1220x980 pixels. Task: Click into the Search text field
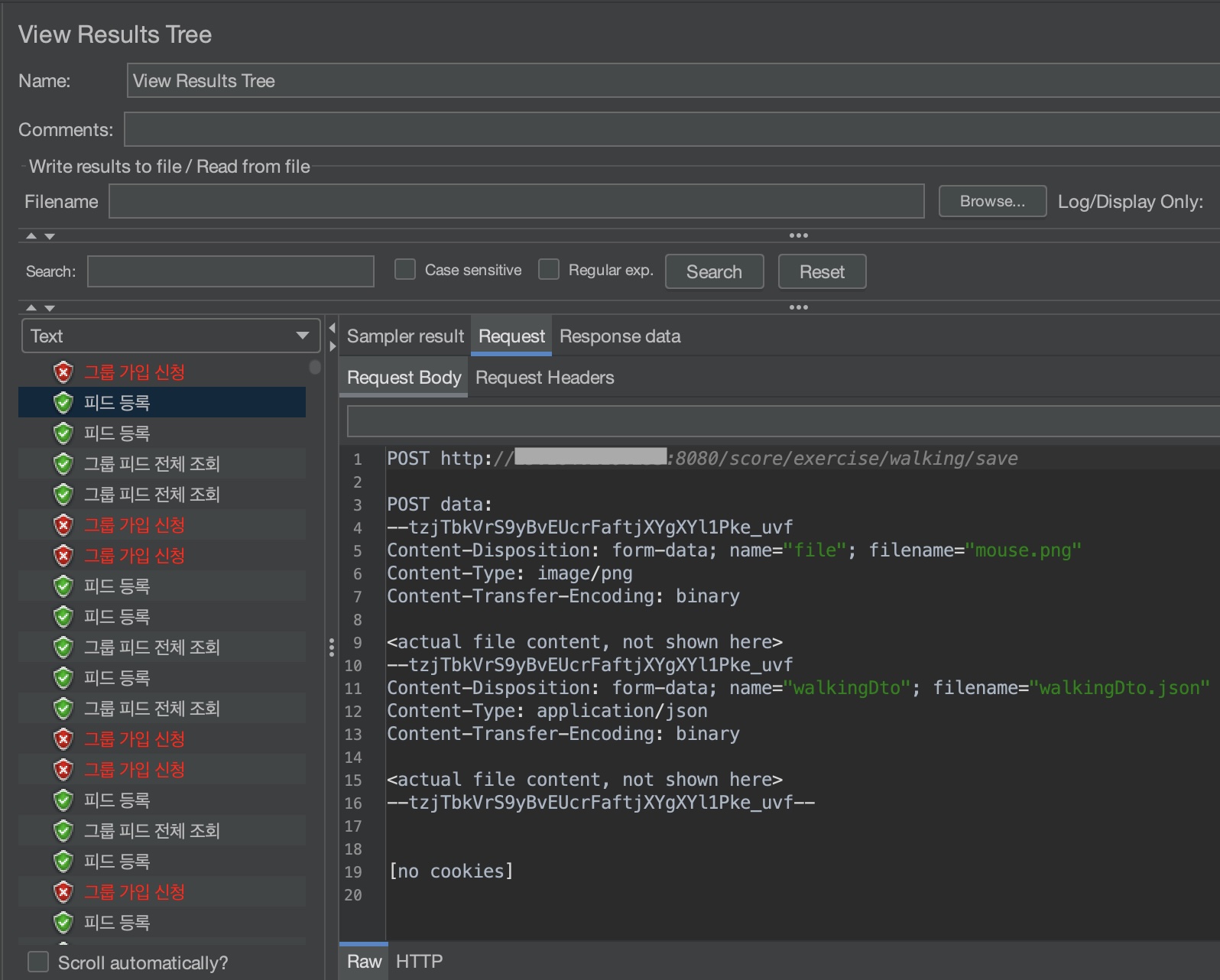click(x=230, y=271)
